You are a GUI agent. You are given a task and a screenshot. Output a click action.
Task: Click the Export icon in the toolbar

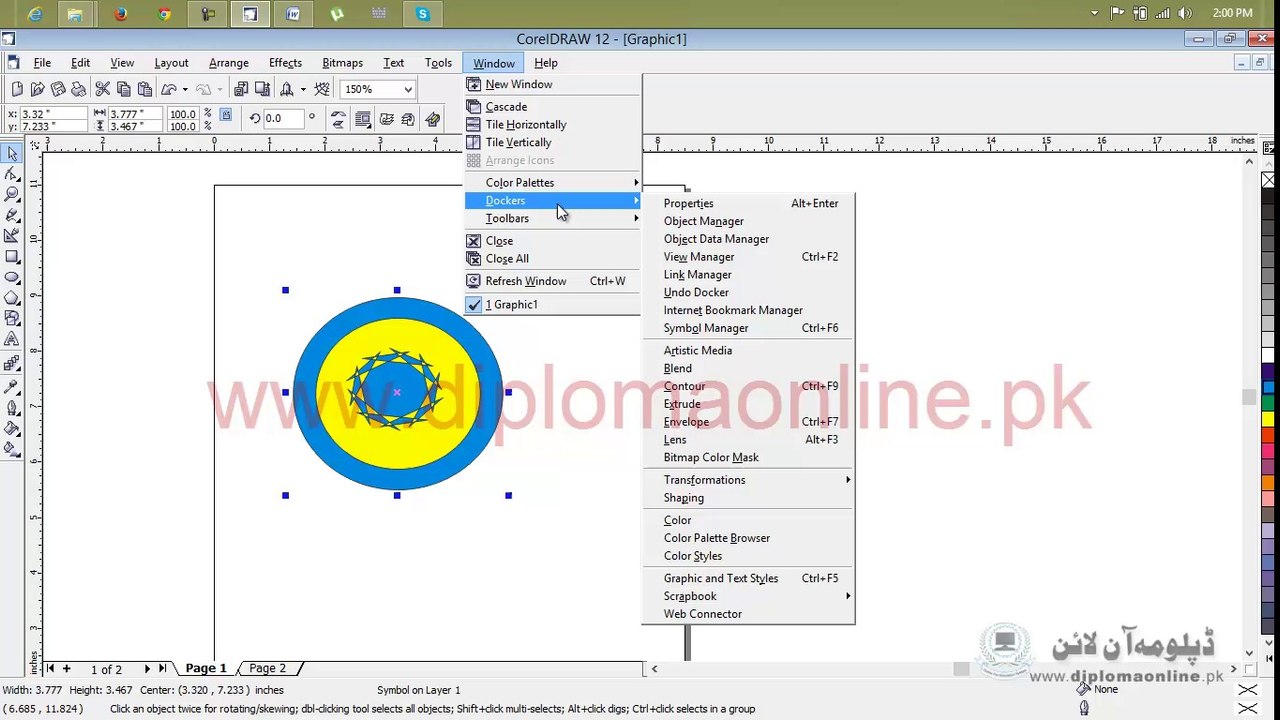click(262, 89)
